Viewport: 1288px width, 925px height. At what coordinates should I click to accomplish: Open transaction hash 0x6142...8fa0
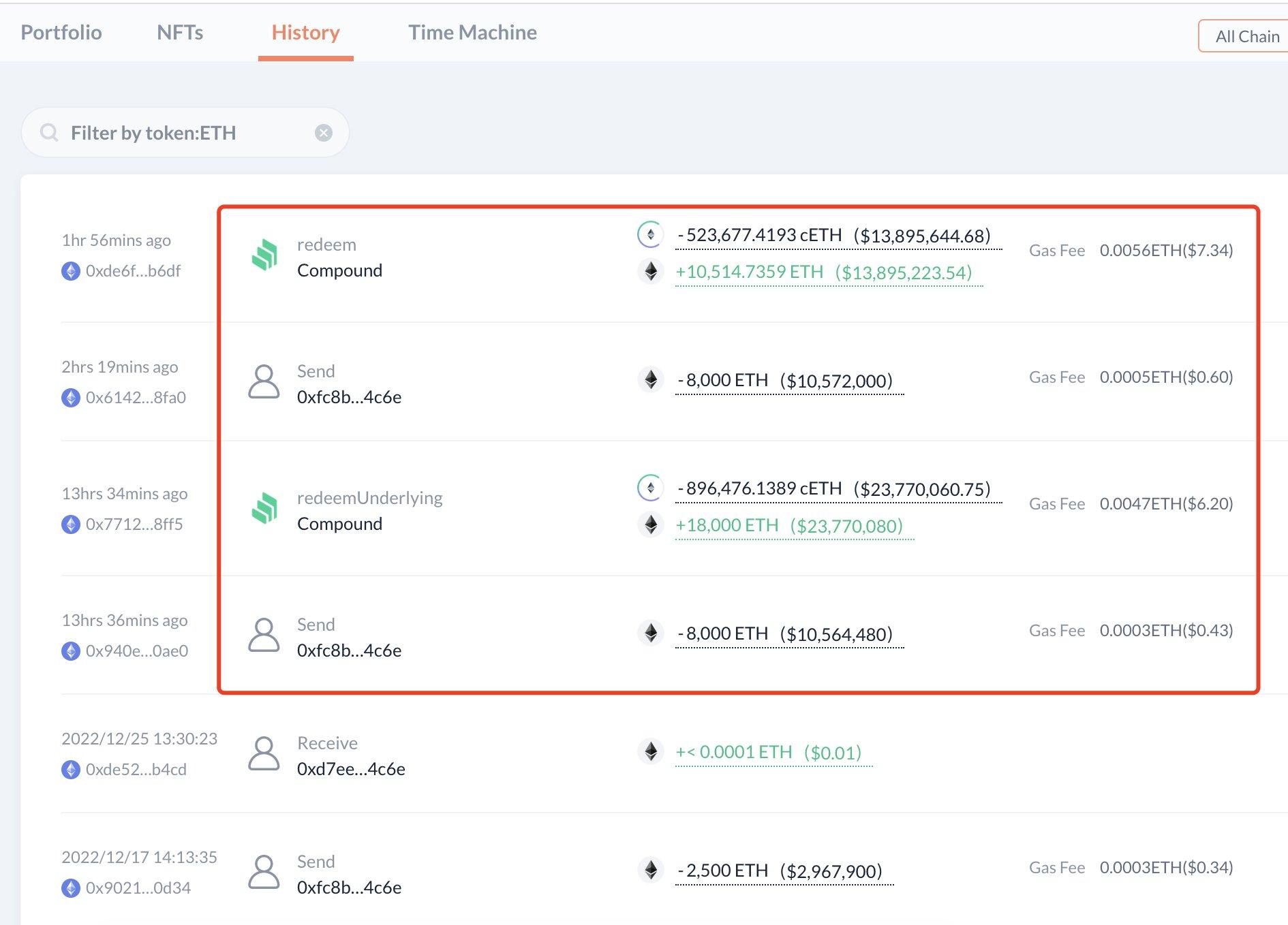pos(136,398)
